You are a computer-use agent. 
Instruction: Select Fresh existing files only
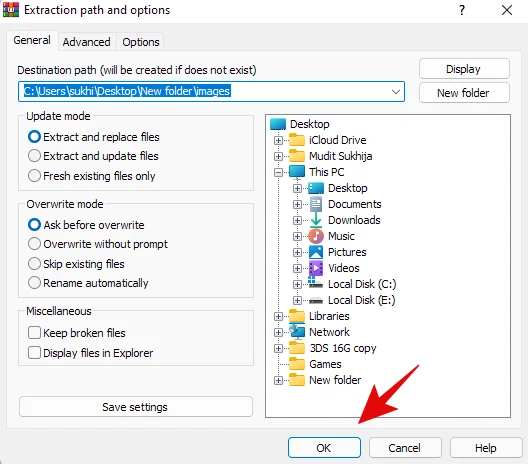92,176
